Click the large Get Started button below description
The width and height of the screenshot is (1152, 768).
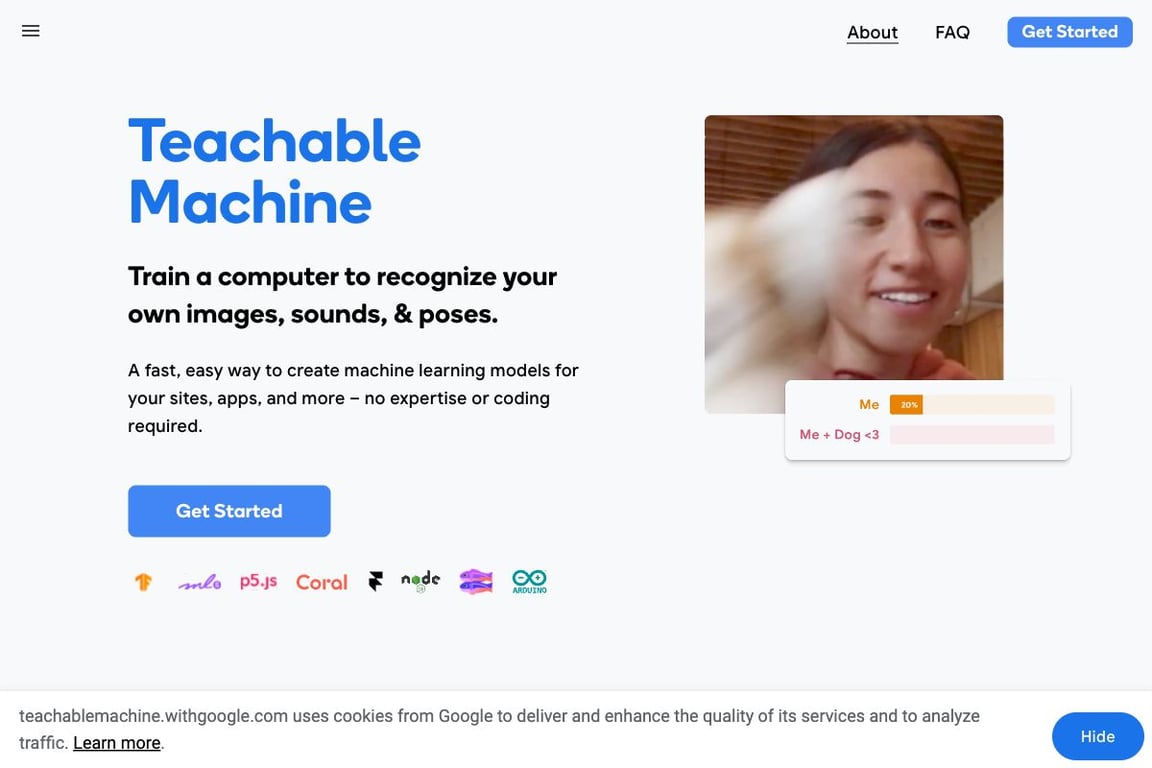229,511
